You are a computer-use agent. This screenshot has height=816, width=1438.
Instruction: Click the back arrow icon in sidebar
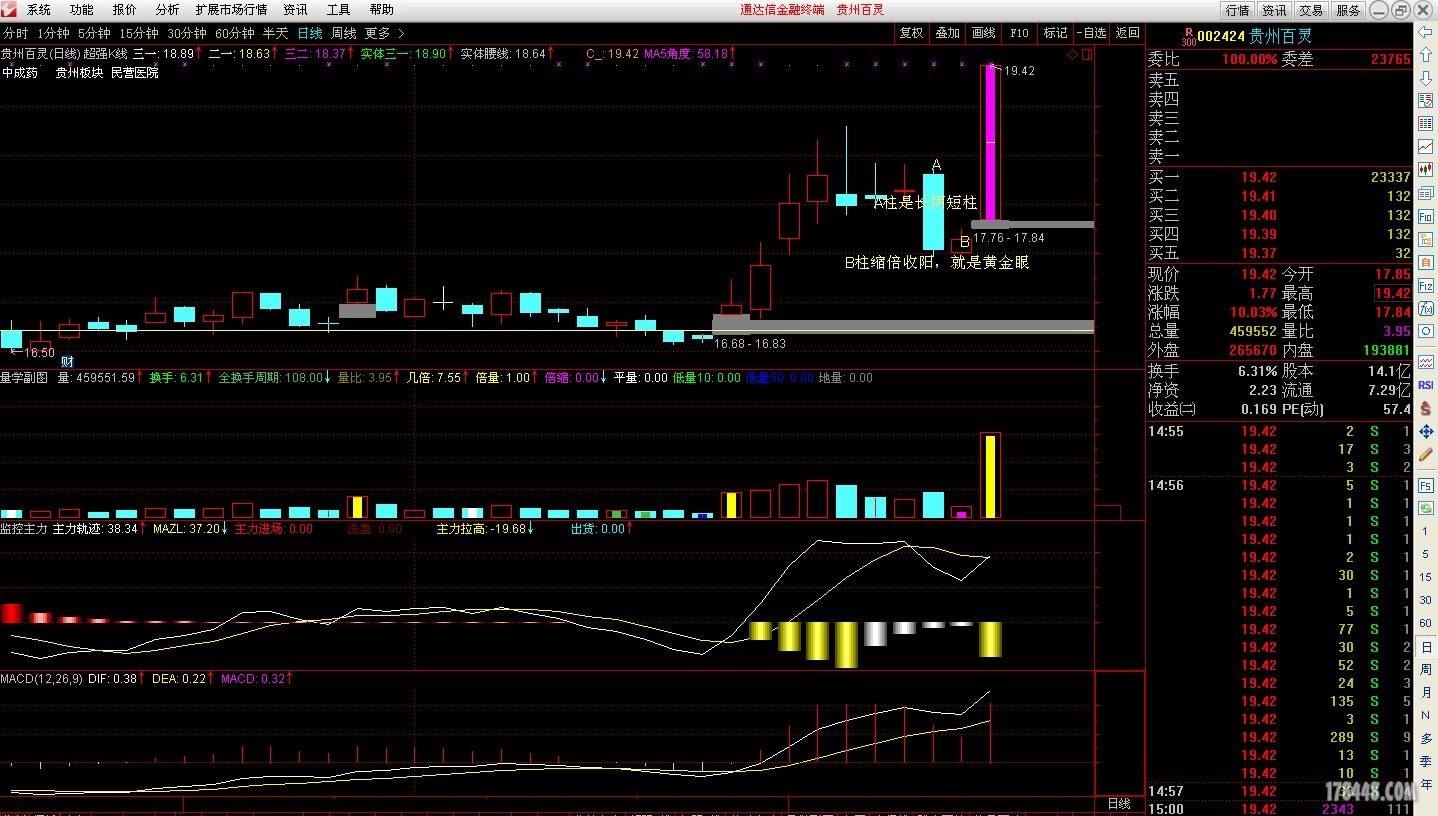1425,32
